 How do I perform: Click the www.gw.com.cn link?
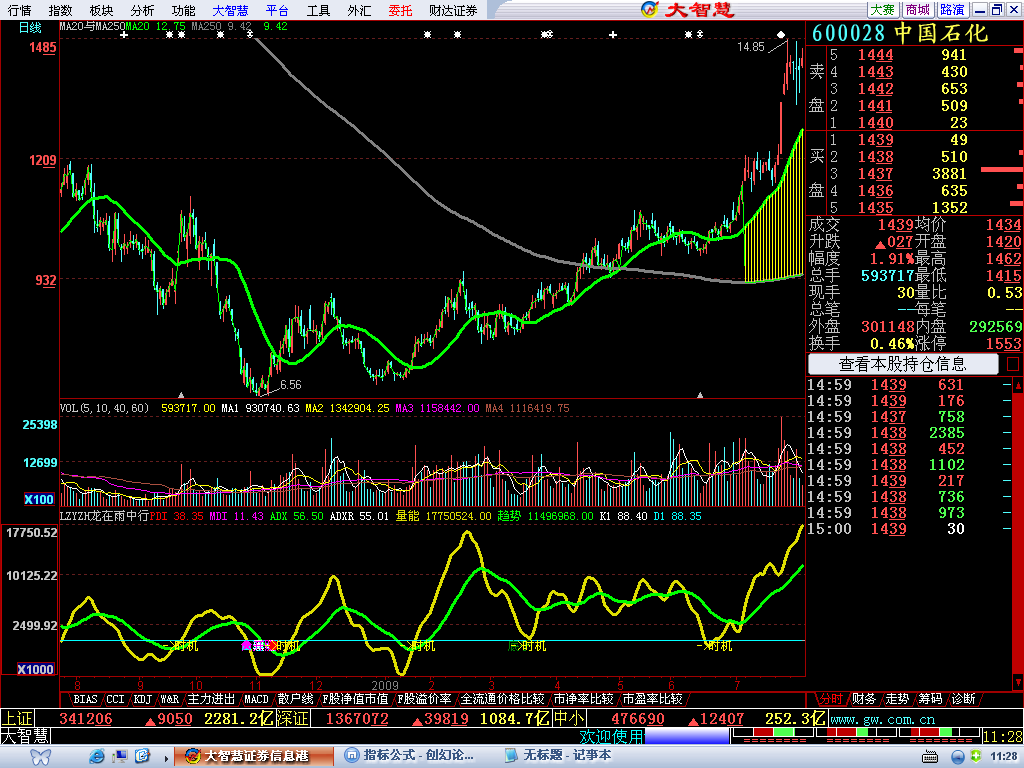(882, 720)
